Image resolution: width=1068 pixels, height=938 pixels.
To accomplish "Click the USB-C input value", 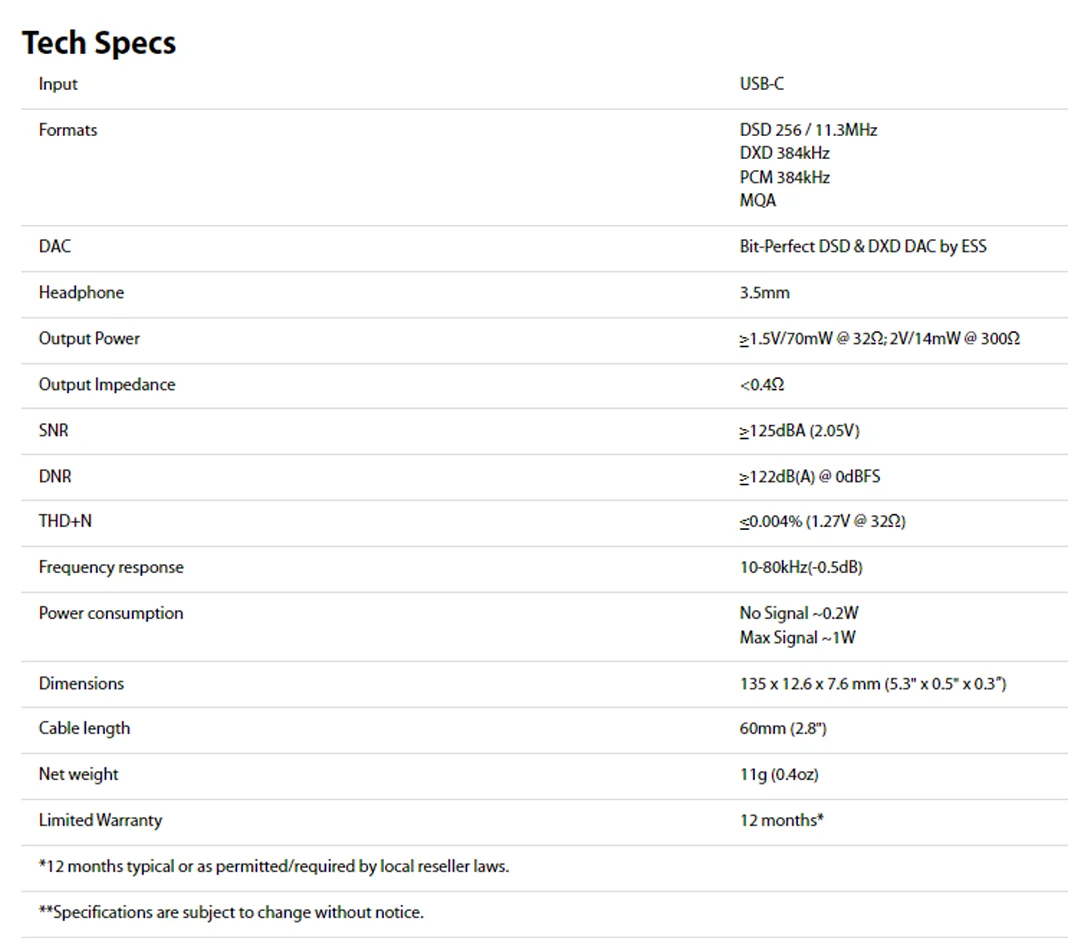I will (761, 84).
